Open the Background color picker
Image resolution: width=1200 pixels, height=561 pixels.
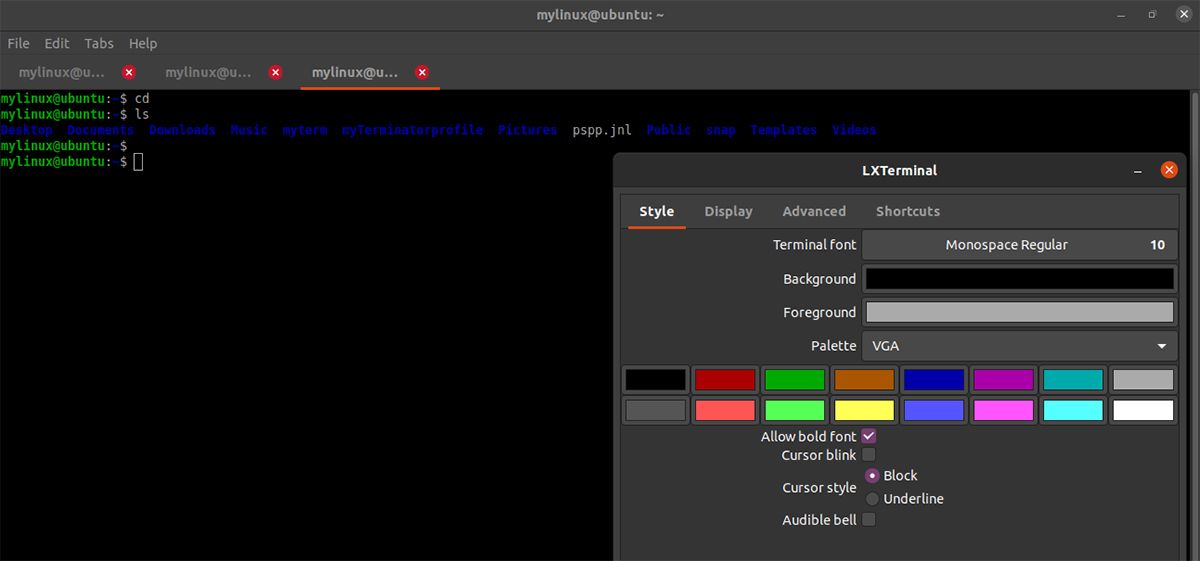click(x=1018, y=279)
